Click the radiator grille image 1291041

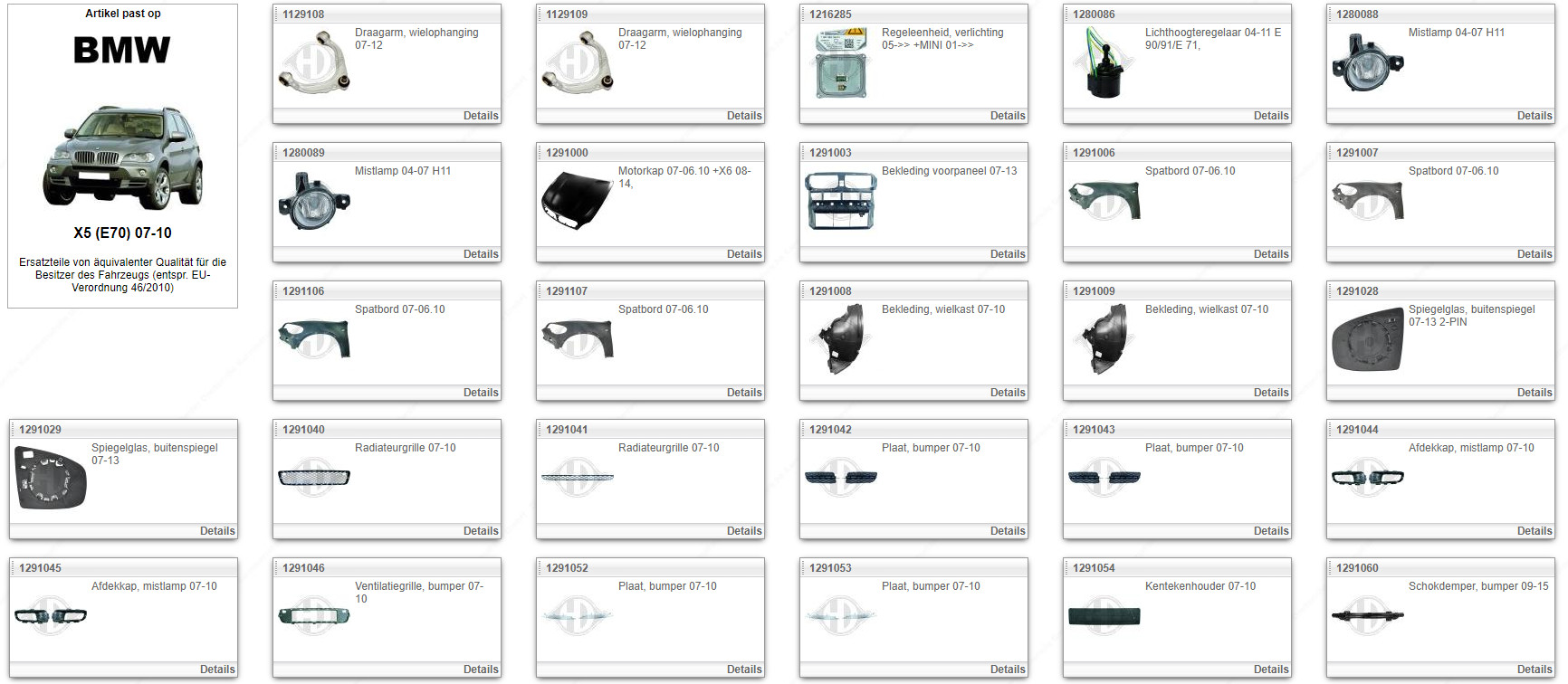tap(578, 478)
